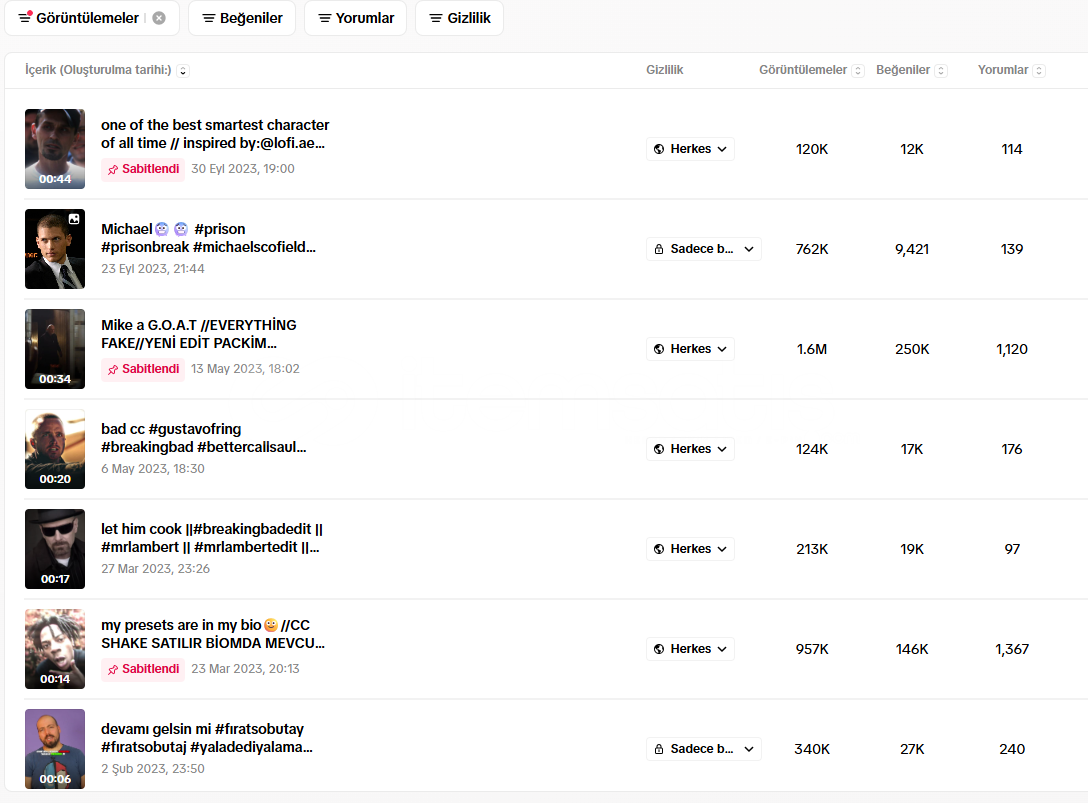Open thumbnail of the 00:44 smartest character video
Viewport: 1088px width, 803px height.
tap(55, 149)
